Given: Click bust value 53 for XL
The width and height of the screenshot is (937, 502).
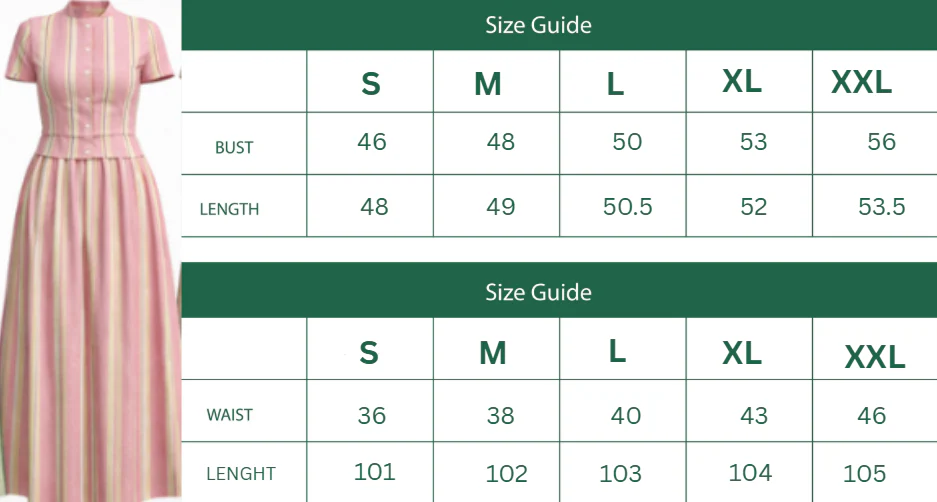Looking at the screenshot, I should coord(753,142).
